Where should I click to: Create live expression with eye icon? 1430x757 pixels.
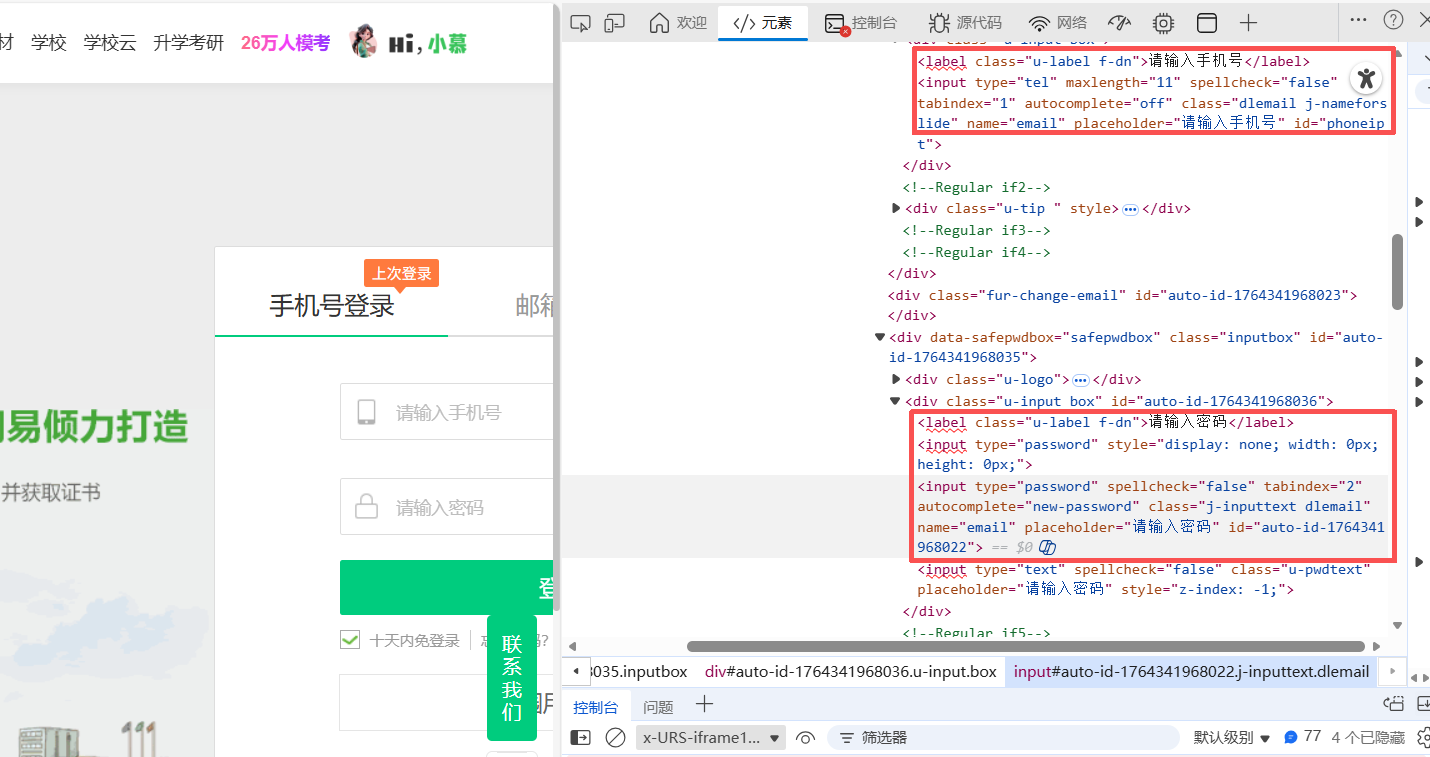805,737
